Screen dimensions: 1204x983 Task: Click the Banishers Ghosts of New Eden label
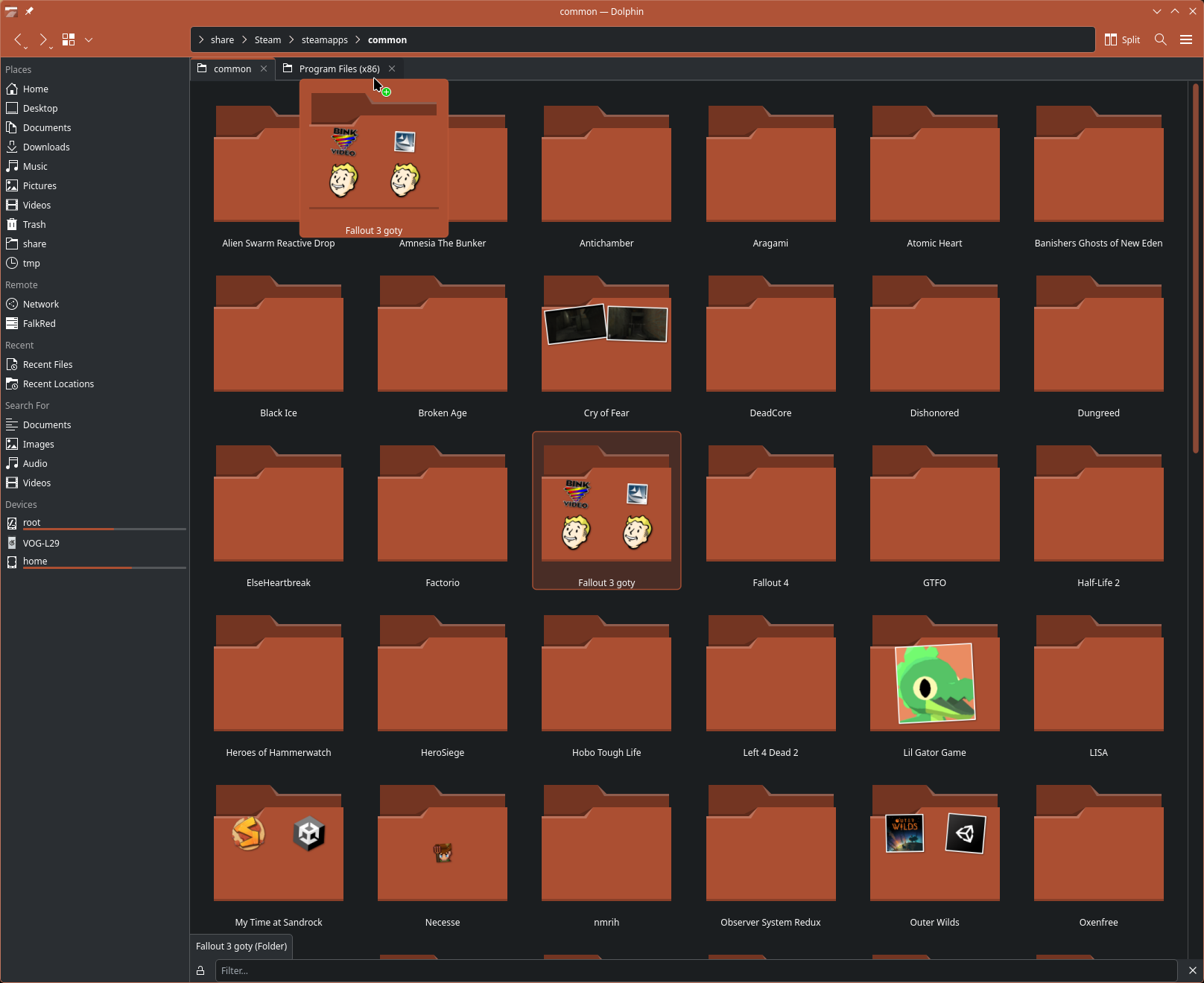(x=1098, y=244)
